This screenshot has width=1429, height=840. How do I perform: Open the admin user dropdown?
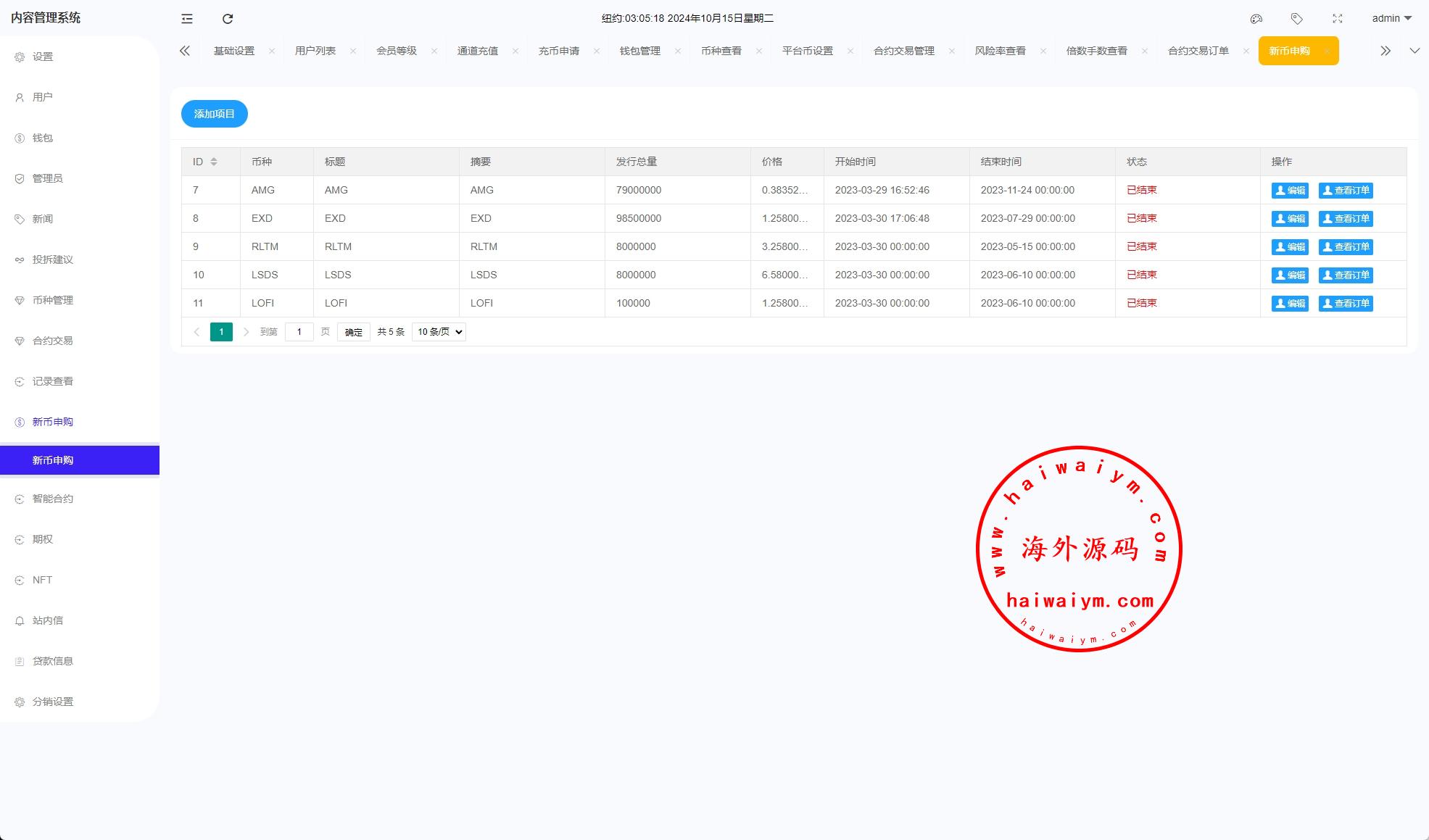tap(1391, 18)
